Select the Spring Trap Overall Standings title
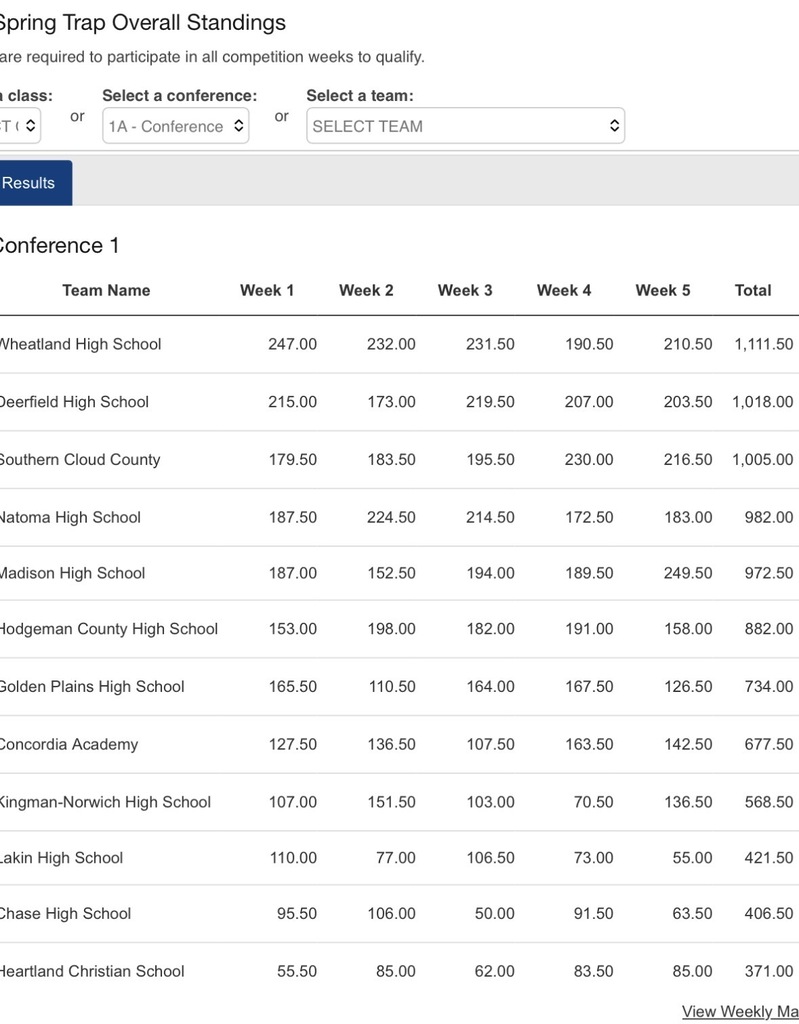The height and width of the screenshot is (1024, 799). [142, 23]
